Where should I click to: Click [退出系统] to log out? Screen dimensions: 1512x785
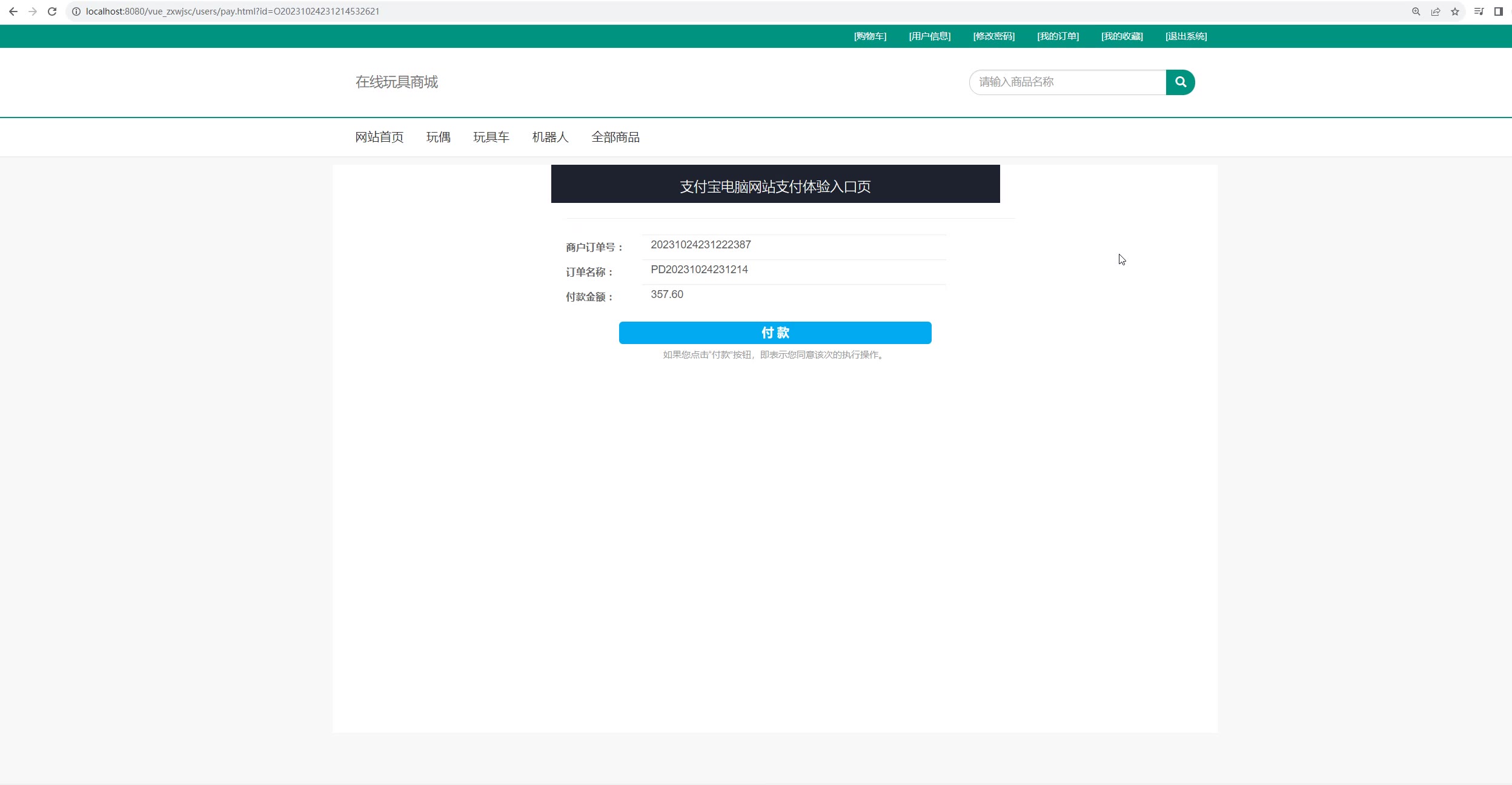tap(1186, 36)
